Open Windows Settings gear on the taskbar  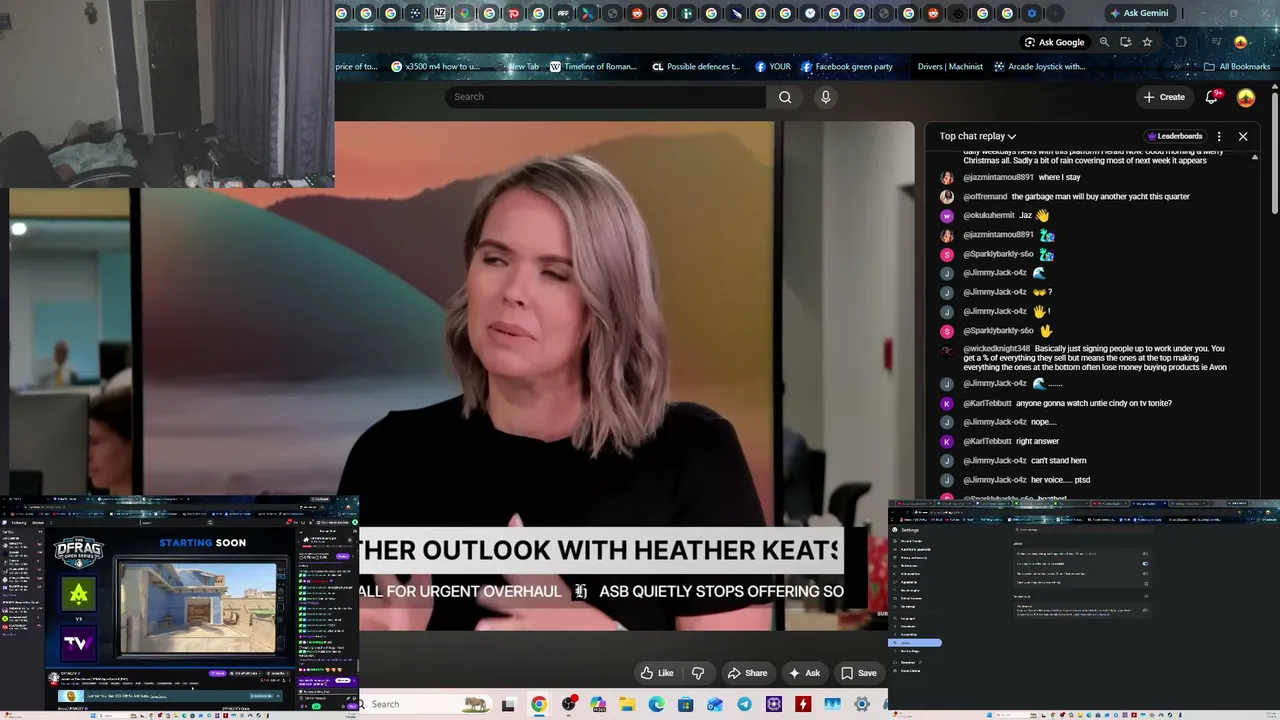coord(861,704)
